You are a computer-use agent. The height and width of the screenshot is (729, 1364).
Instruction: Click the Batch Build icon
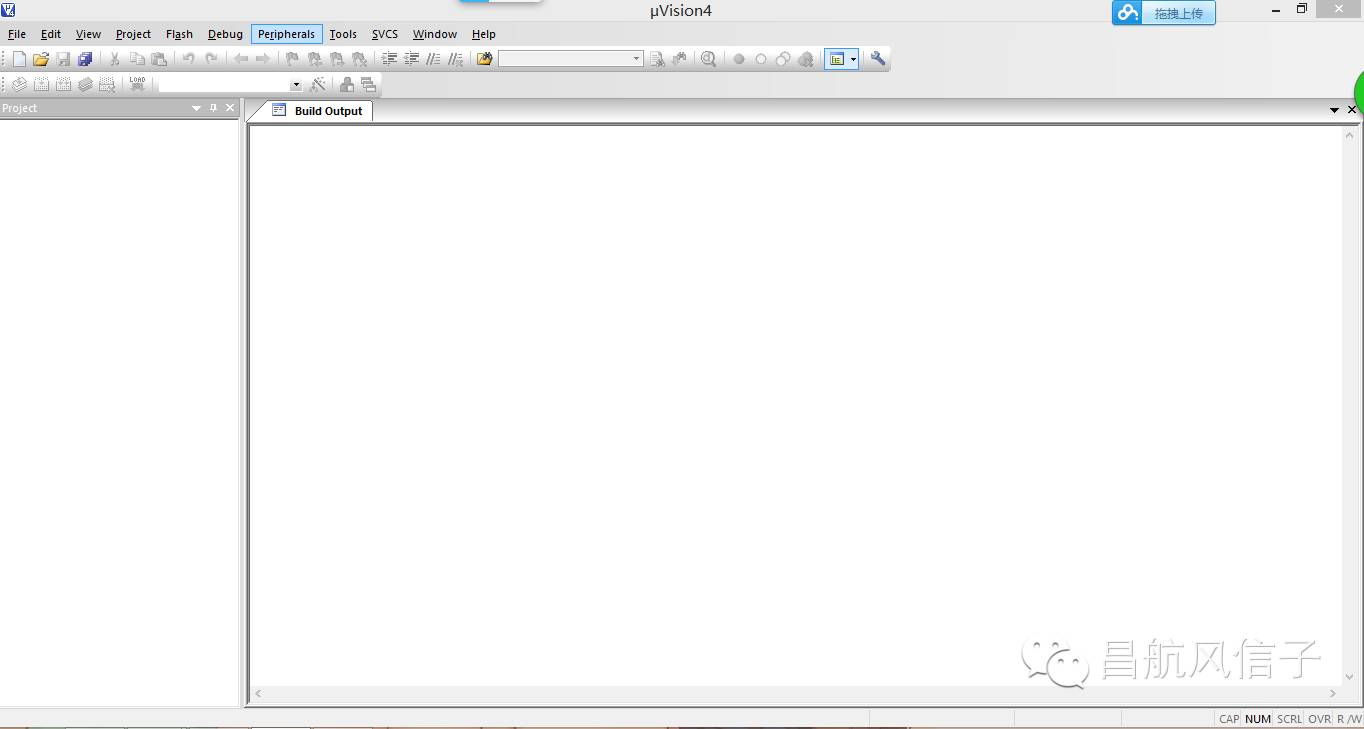tap(85, 84)
